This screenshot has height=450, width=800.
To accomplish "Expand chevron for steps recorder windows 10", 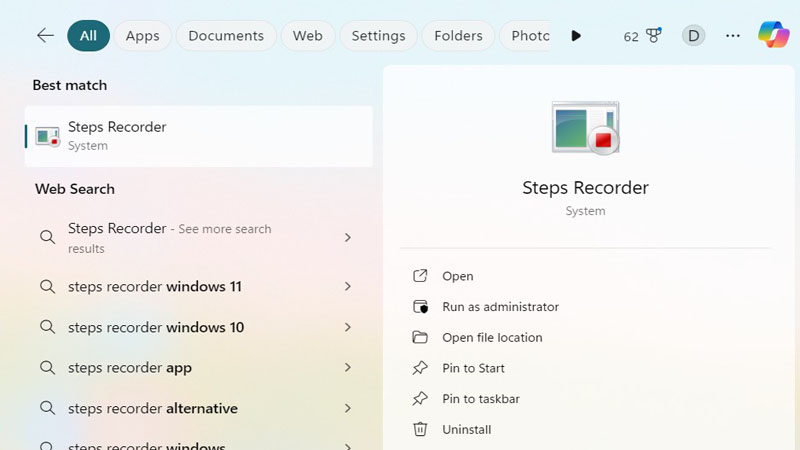I will tap(348, 327).
